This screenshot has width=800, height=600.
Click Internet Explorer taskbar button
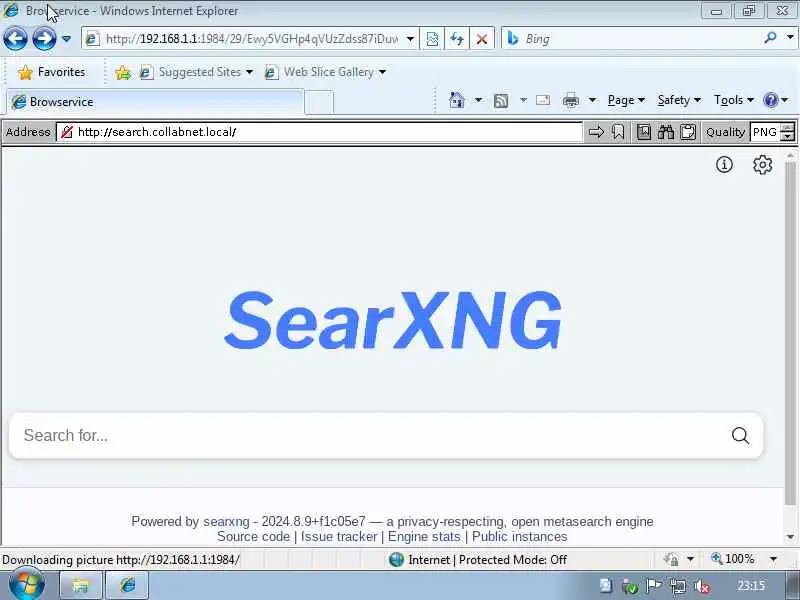coord(128,586)
